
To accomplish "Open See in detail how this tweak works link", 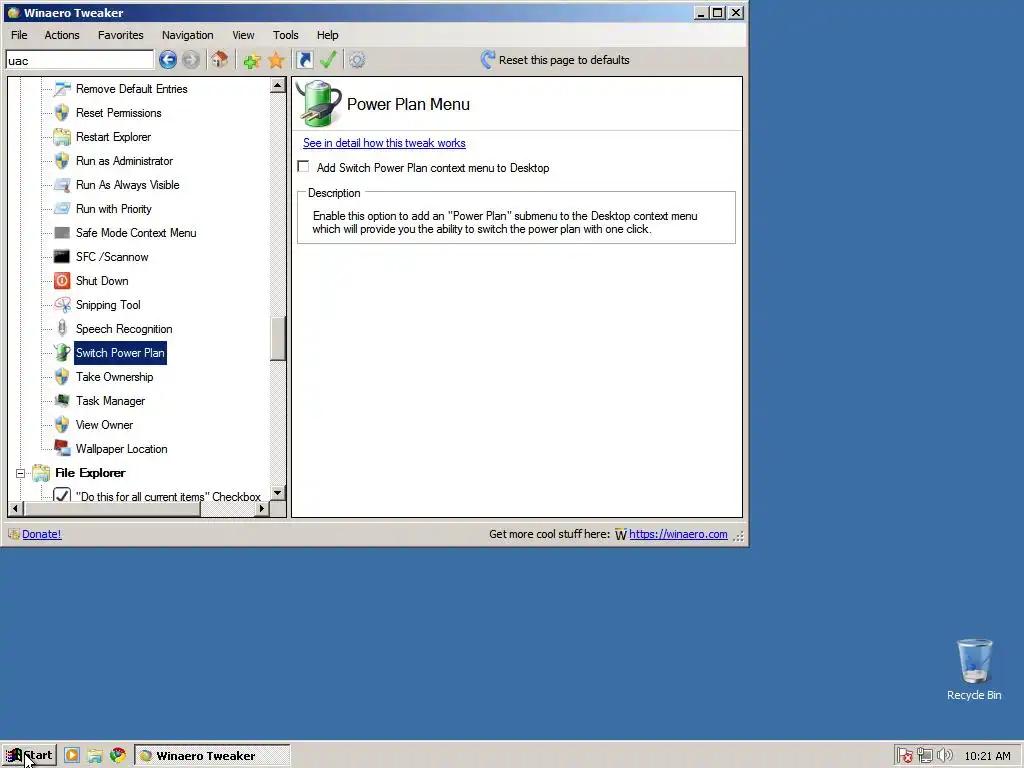I will tap(384, 143).
